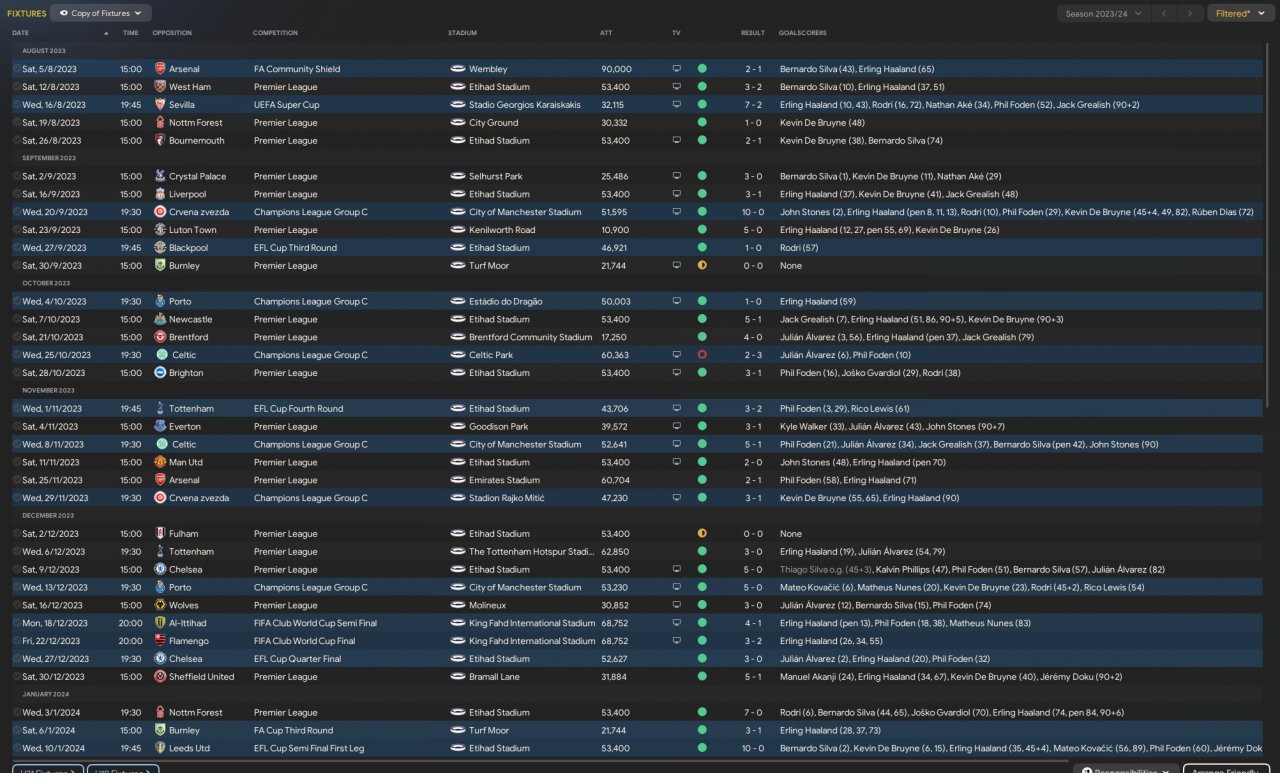This screenshot has width=1280, height=773.
Task: Click the Crystal Palace club crest
Action: [160, 176]
